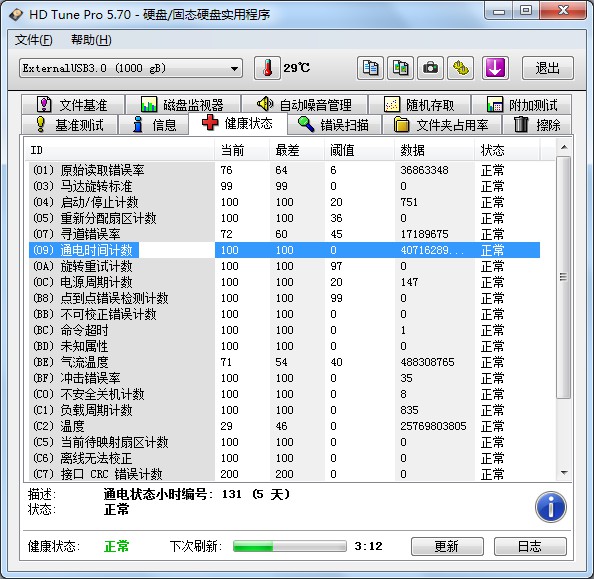Select the (04) 启动/停止计数 row

284,202
